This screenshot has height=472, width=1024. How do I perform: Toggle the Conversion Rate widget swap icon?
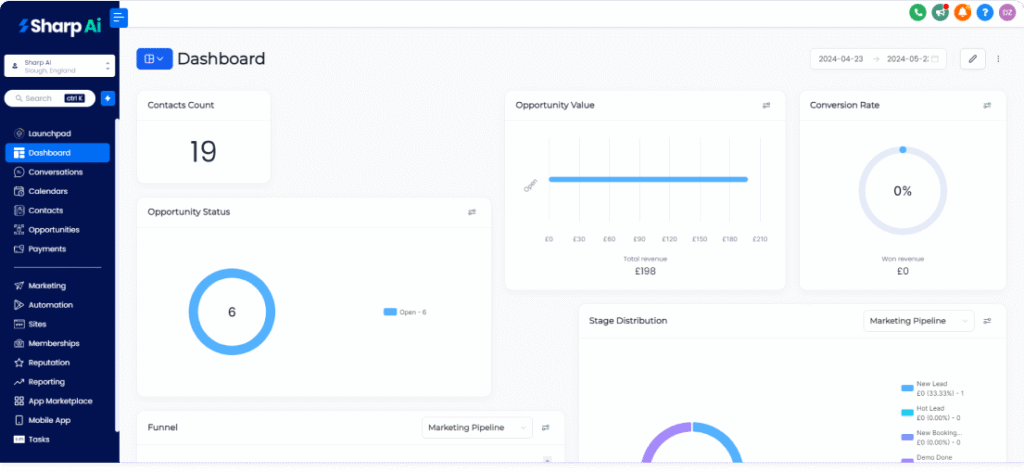987,105
